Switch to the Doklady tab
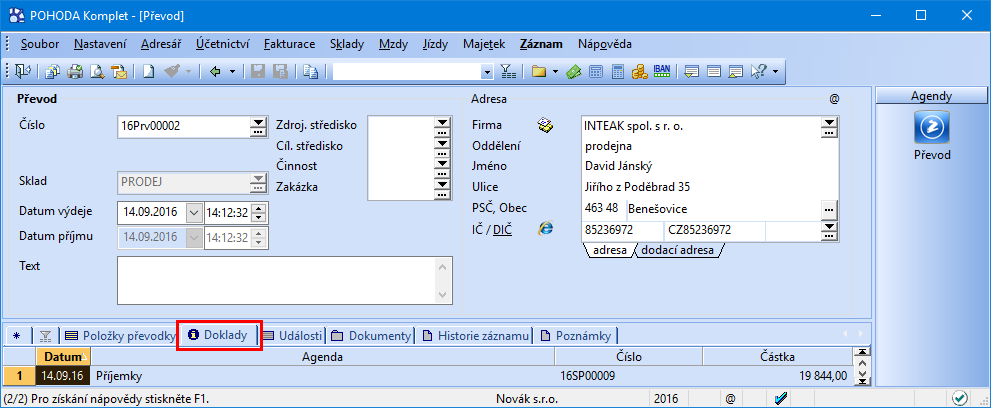Screen dimensions: 991x408 (x=219, y=335)
